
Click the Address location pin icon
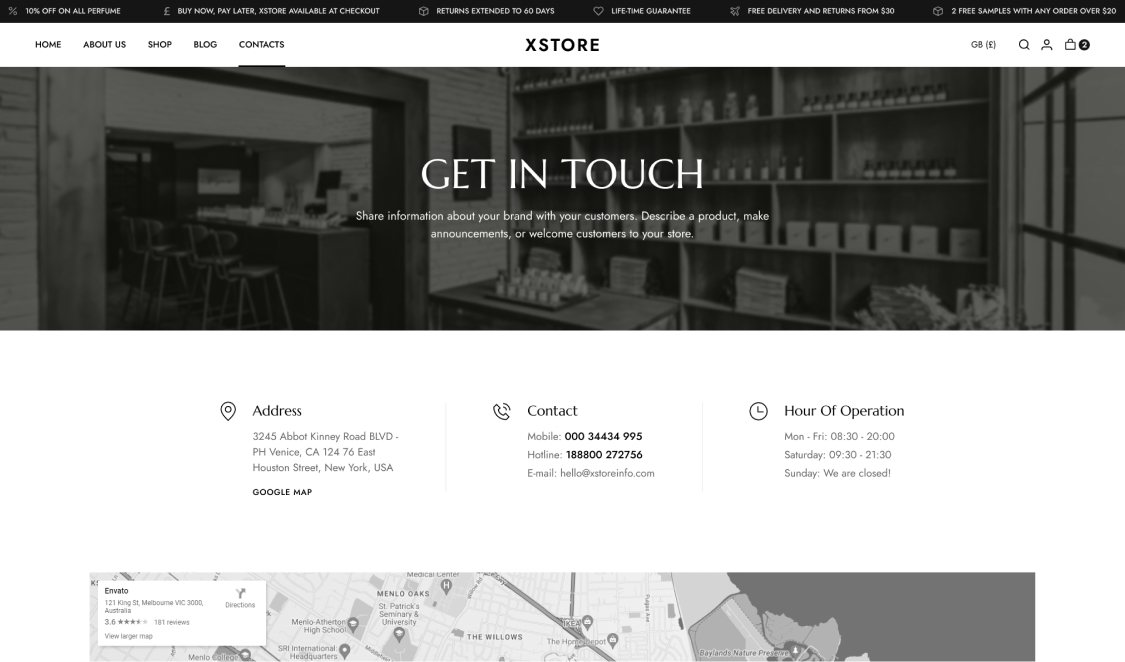tap(228, 411)
